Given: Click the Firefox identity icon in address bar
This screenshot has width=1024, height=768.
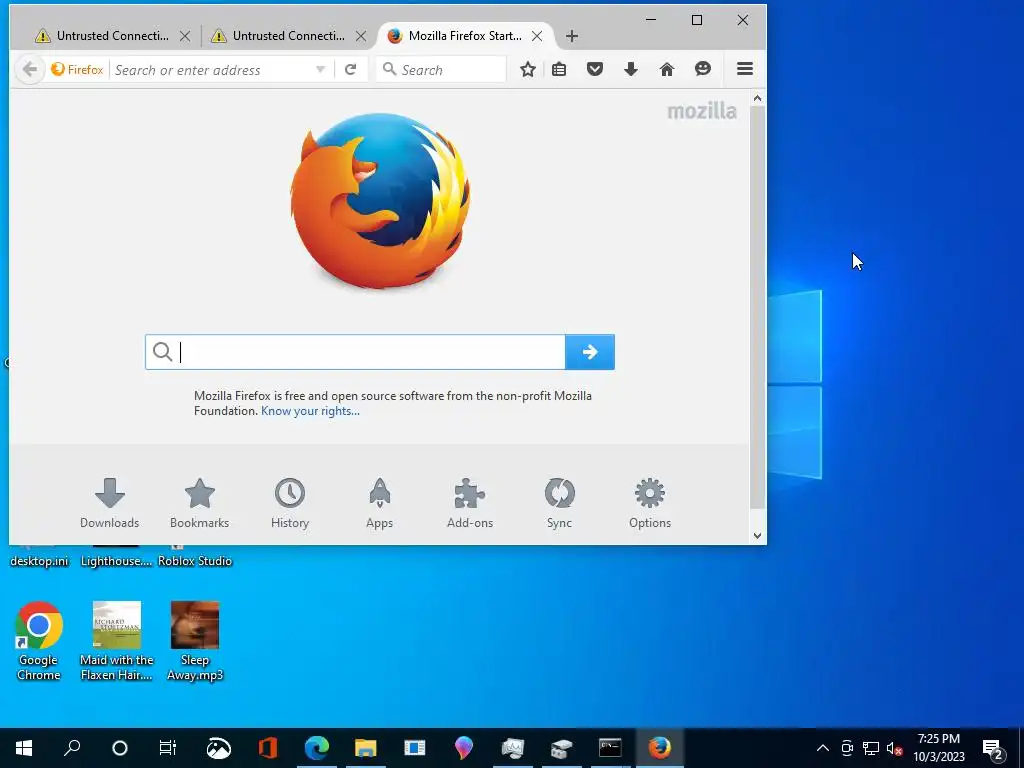Looking at the screenshot, I should [77, 69].
